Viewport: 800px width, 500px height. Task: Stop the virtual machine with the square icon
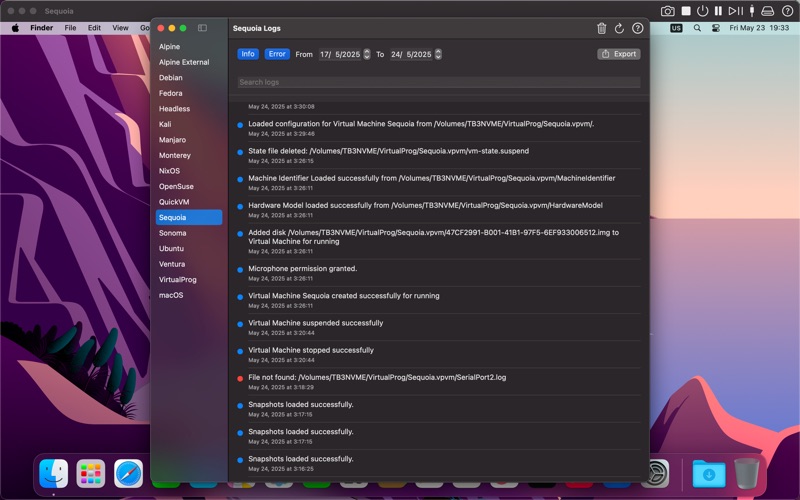click(686, 11)
